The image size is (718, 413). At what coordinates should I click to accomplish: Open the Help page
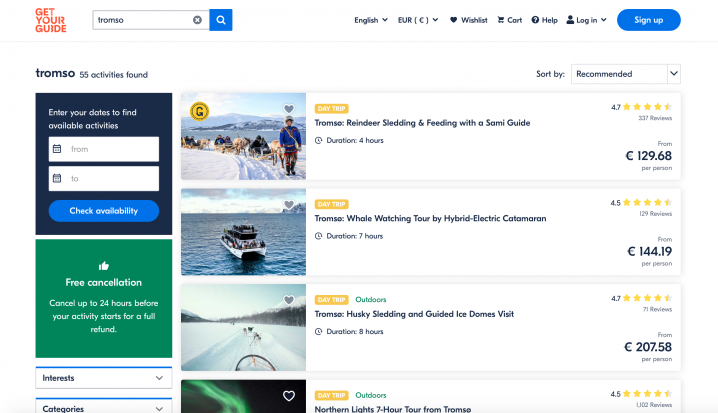(544, 20)
